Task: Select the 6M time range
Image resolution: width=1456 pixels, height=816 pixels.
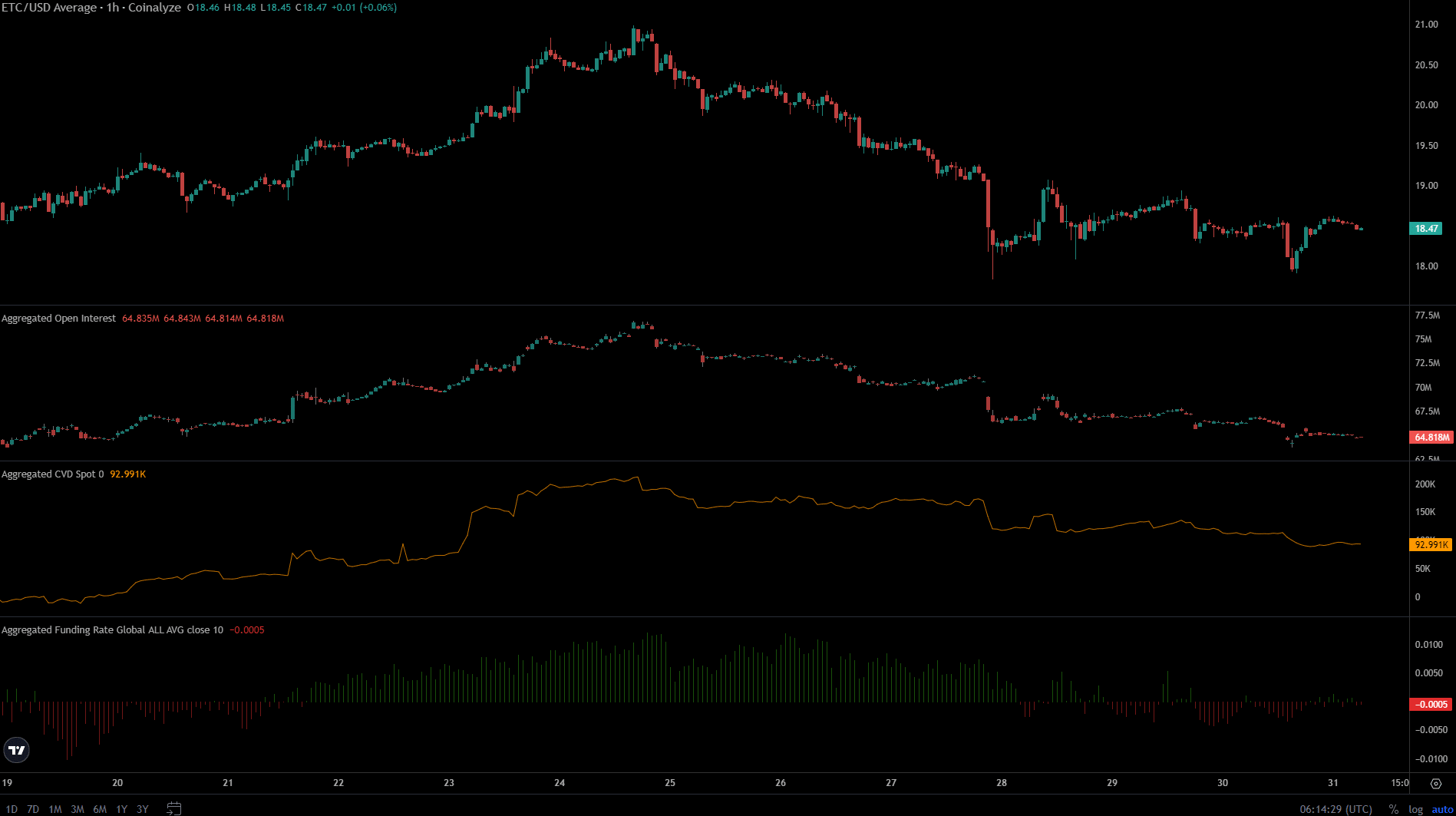Action: (100, 809)
